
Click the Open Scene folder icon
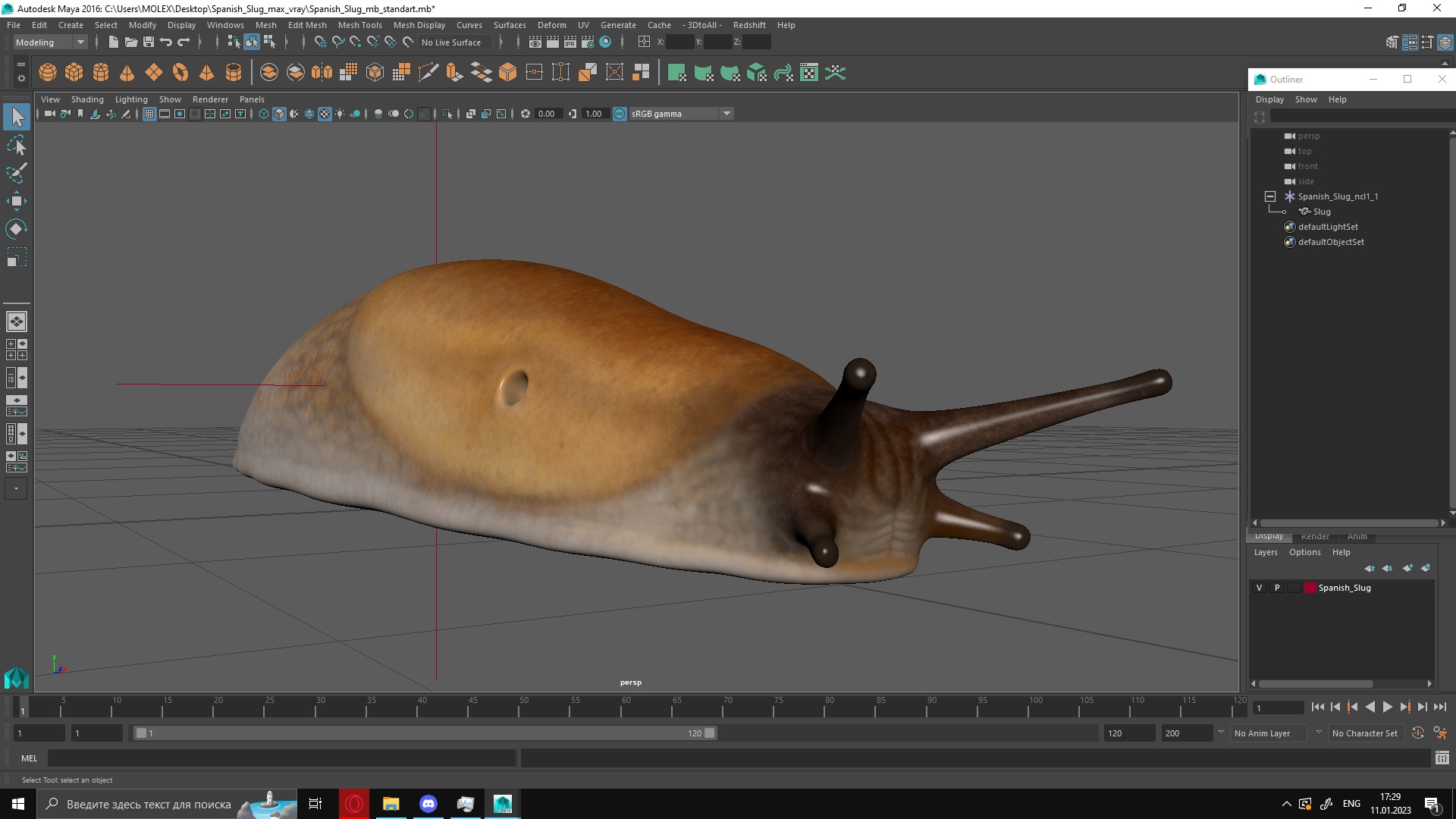point(131,42)
